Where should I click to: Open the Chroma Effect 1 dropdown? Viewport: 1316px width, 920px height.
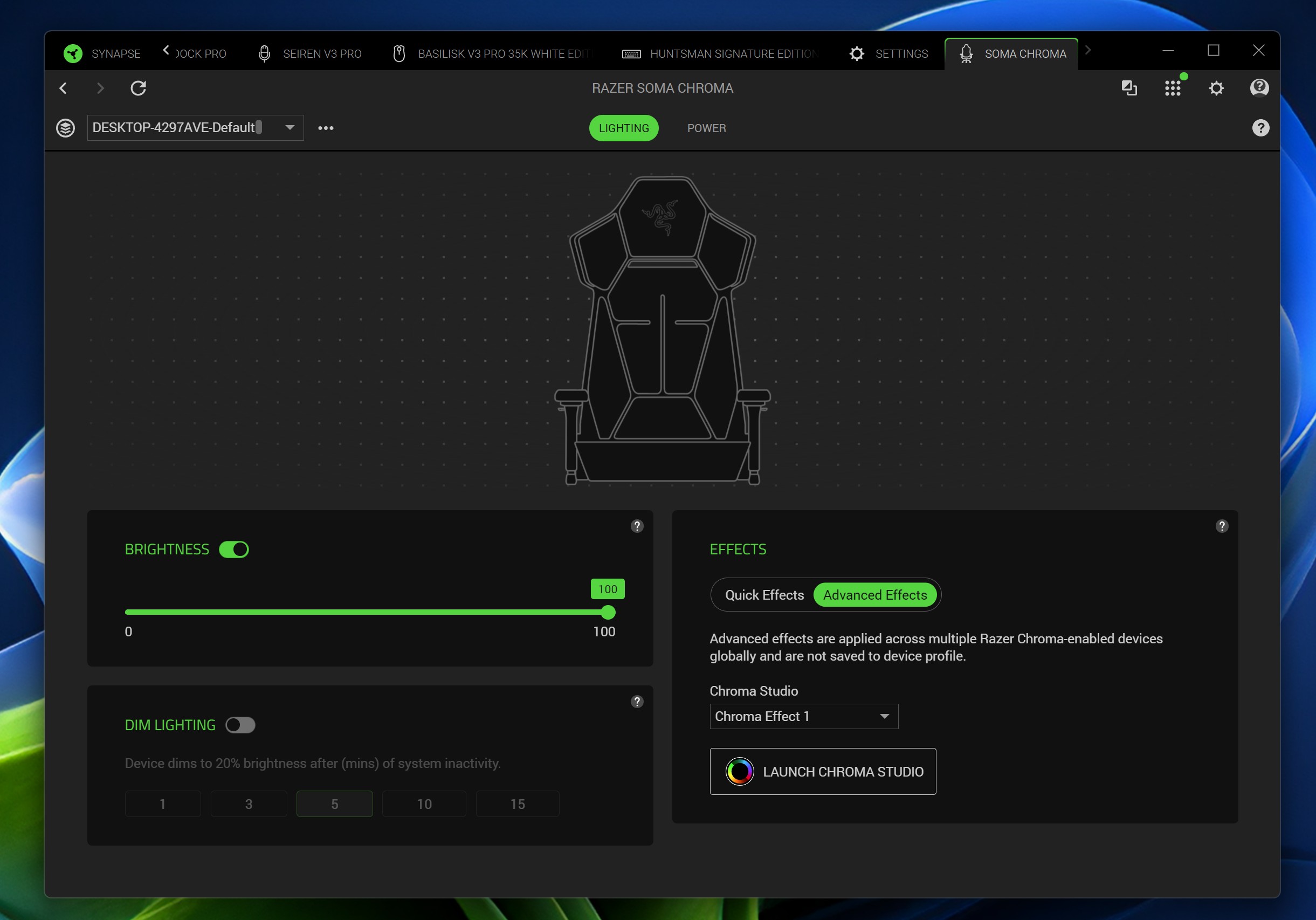pos(804,717)
